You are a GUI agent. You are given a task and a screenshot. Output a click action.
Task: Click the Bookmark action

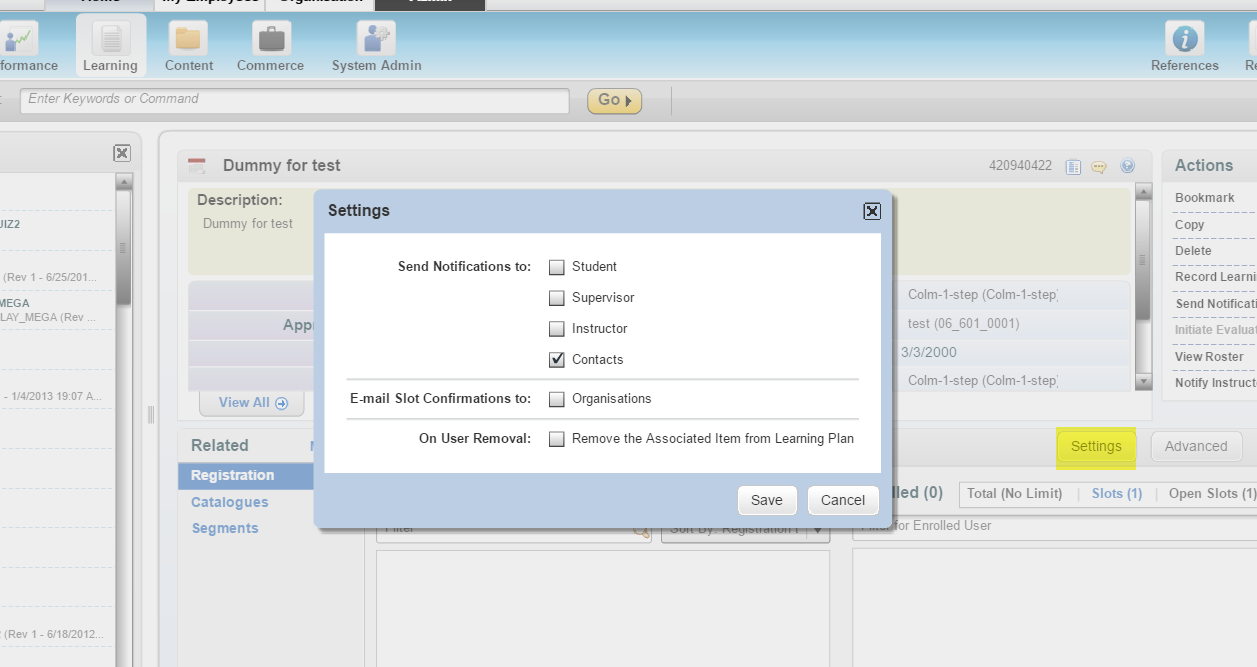(x=1205, y=198)
